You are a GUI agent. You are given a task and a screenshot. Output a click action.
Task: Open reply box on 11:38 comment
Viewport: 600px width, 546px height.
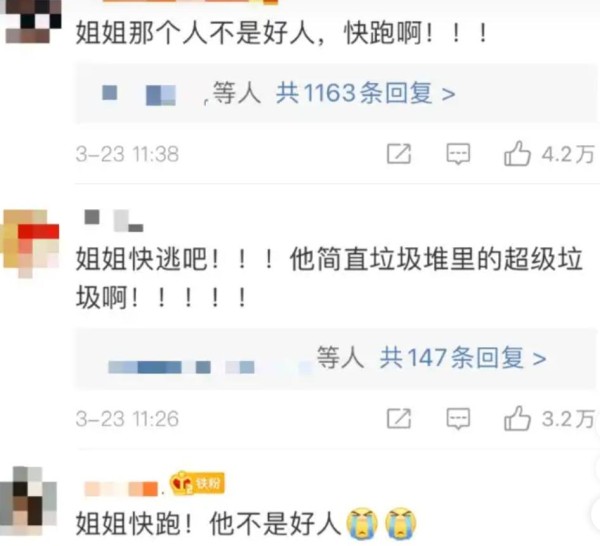click(x=458, y=154)
